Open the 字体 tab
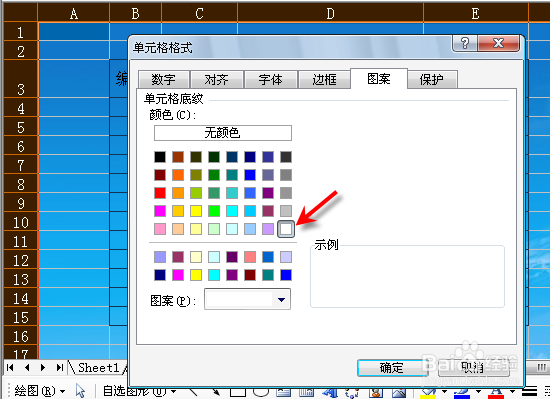Image resolution: width=550 pixels, height=399 pixels. point(271,80)
